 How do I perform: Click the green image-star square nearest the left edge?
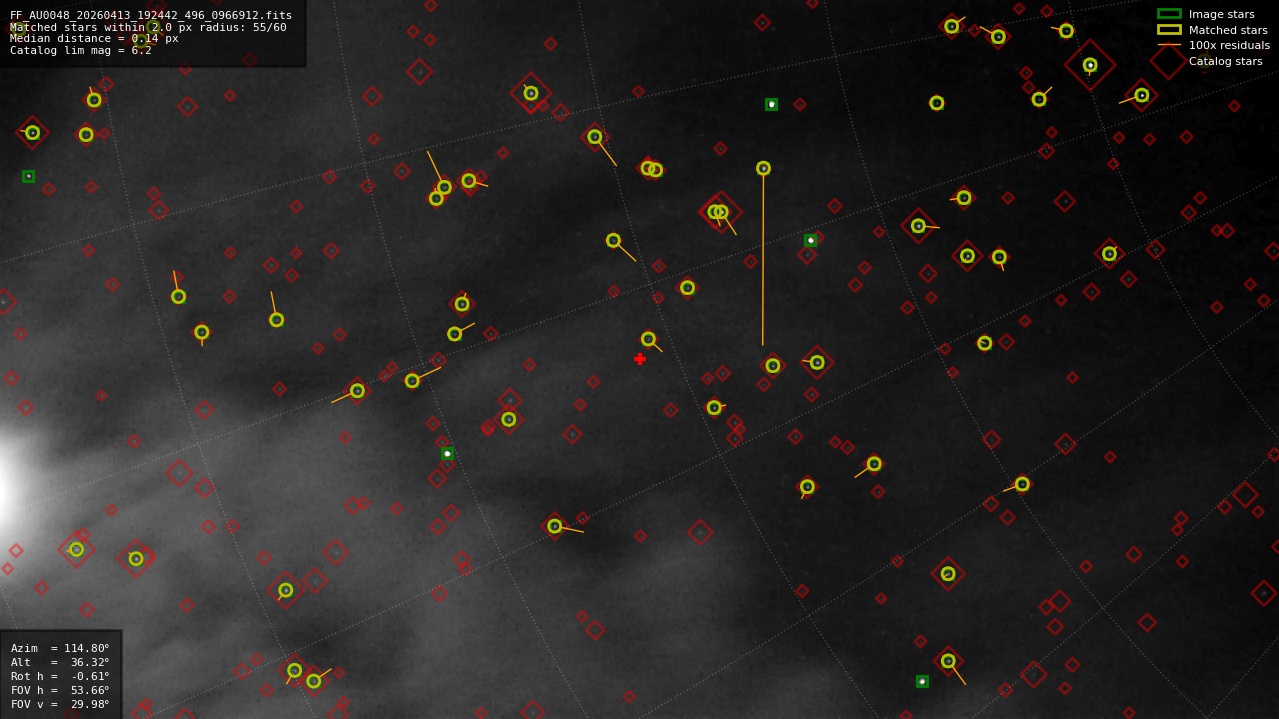28,176
